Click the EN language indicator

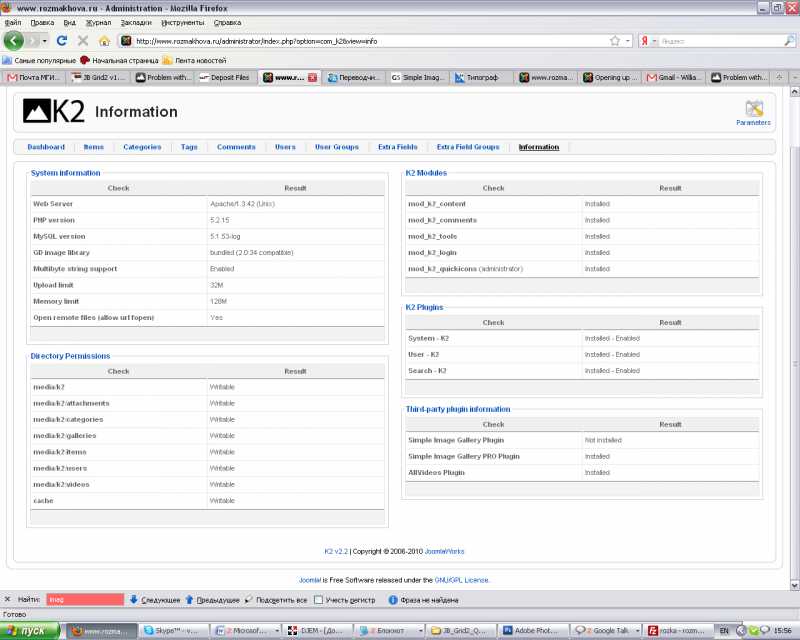click(723, 631)
